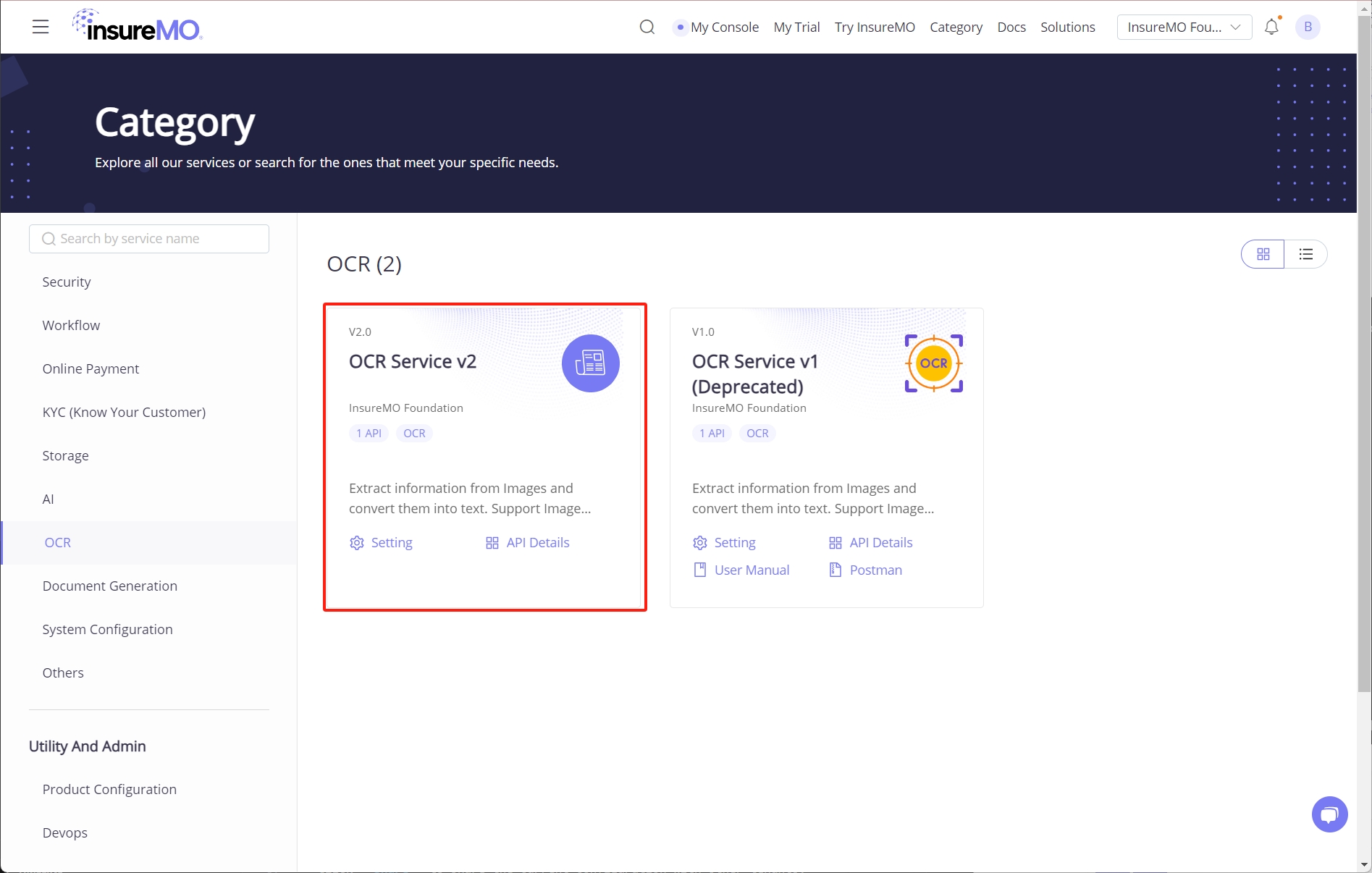
Task: Open the chat support bubble
Action: (1330, 815)
